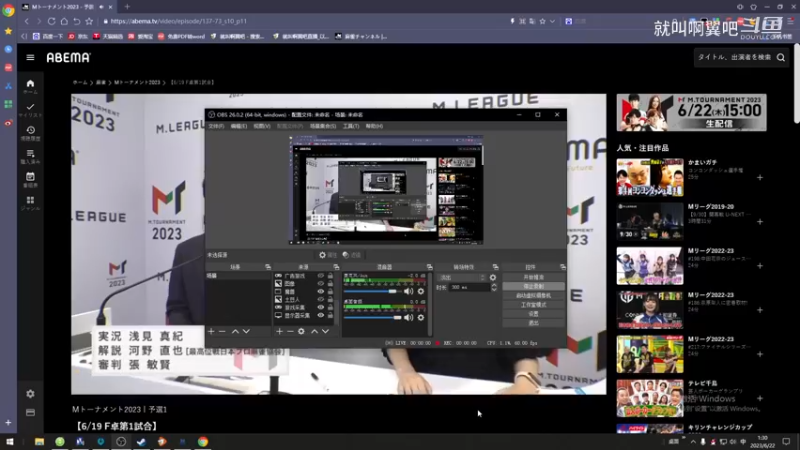Open OBS 场景集合(S) menu
800x450 pixels.
pyautogui.click(x=322, y=126)
